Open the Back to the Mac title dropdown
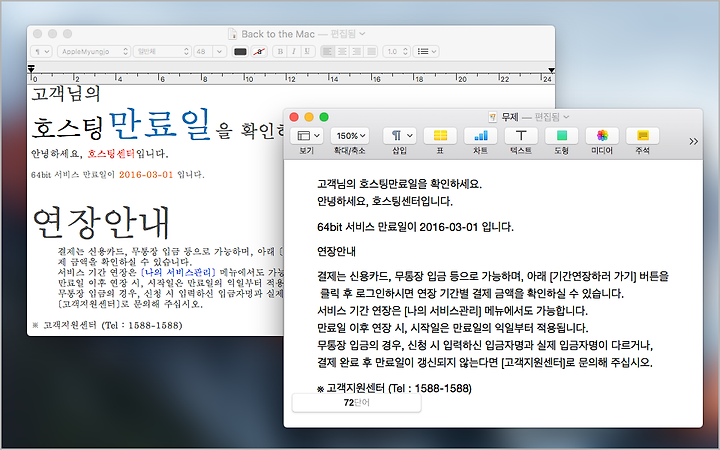The width and height of the screenshot is (720, 450). click(362, 34)
